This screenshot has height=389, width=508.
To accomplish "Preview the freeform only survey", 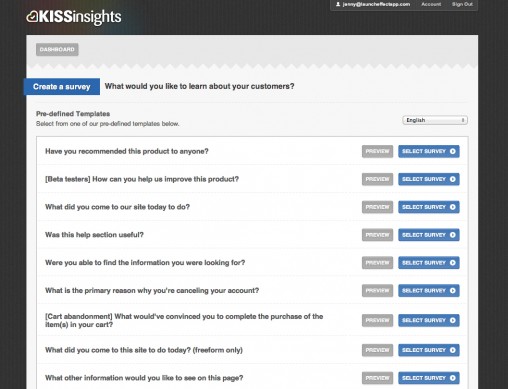I will click(x=377, y=350).
